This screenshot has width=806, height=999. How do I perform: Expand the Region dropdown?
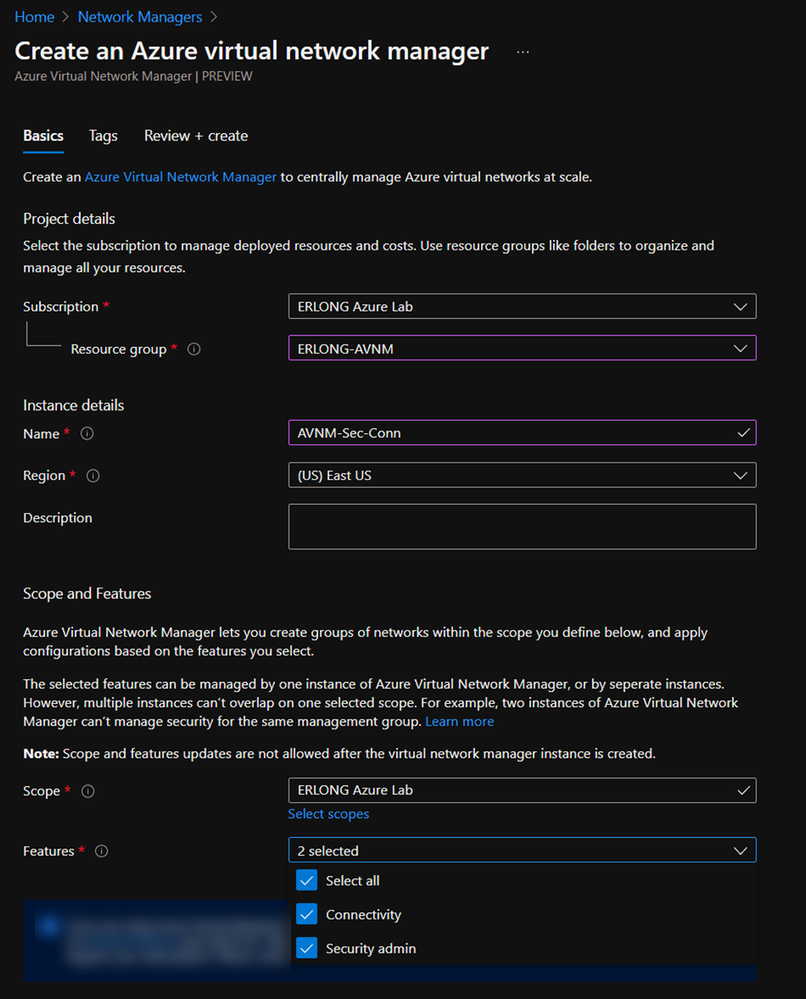(522, 475)
